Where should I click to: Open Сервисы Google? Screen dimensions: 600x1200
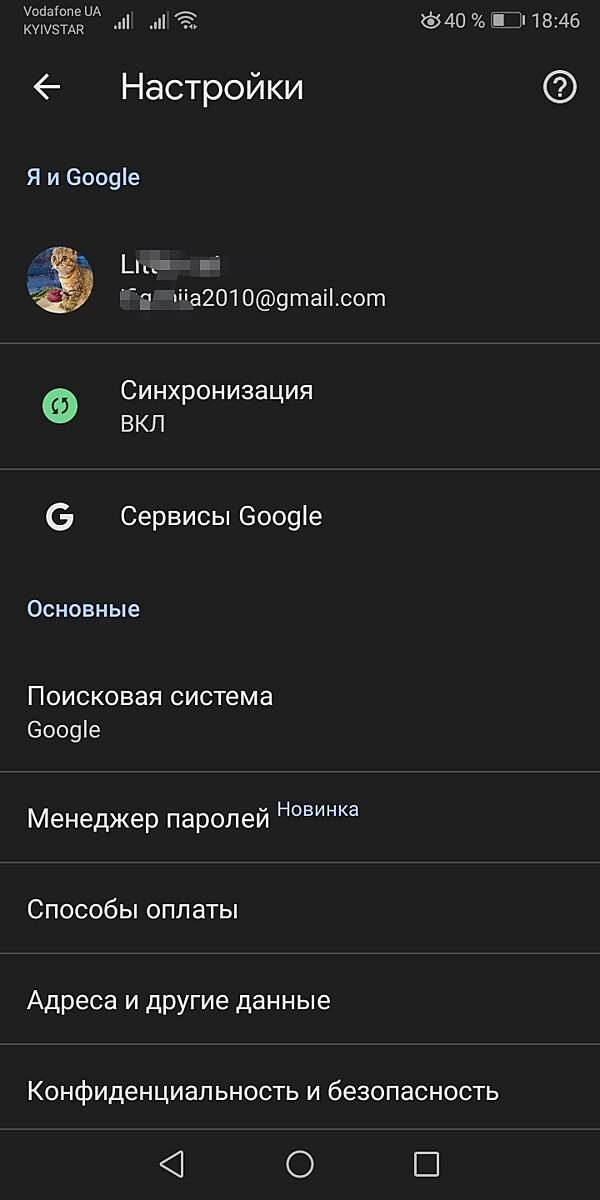pos(221,516)
